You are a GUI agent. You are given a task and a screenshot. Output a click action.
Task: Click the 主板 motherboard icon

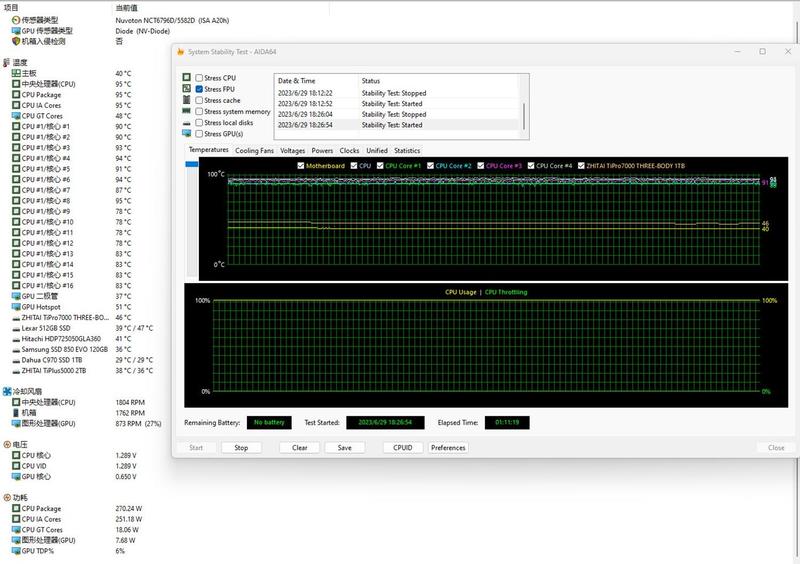click(16, 73)
